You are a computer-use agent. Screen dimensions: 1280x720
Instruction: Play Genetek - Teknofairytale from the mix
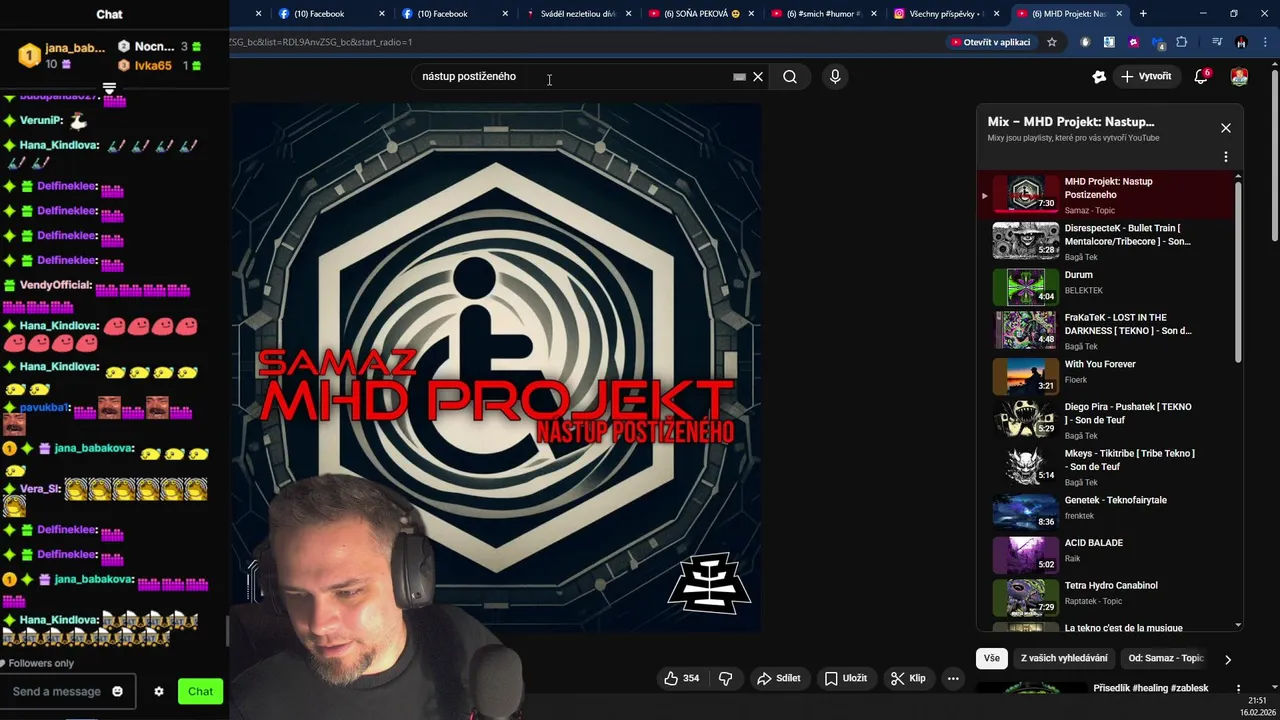1106,509
